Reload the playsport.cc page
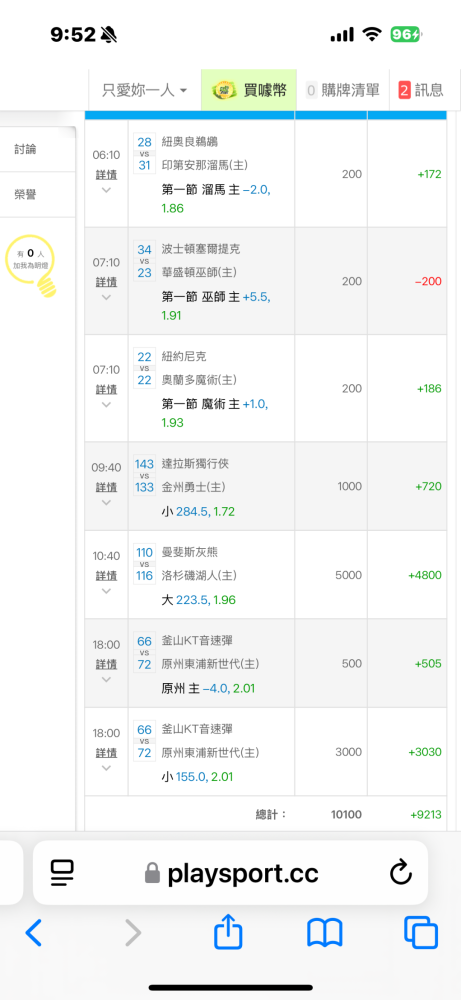The height and width of the screenshot is (1000, 461). pyautogui.click(x=400, y=873)
